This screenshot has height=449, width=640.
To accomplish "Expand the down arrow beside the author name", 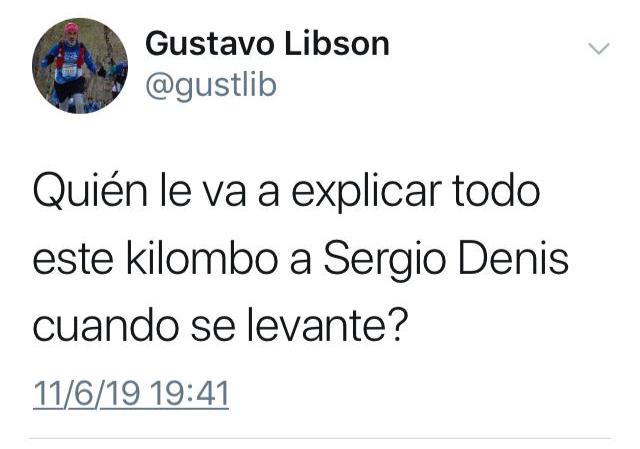I will pos(599,48).
